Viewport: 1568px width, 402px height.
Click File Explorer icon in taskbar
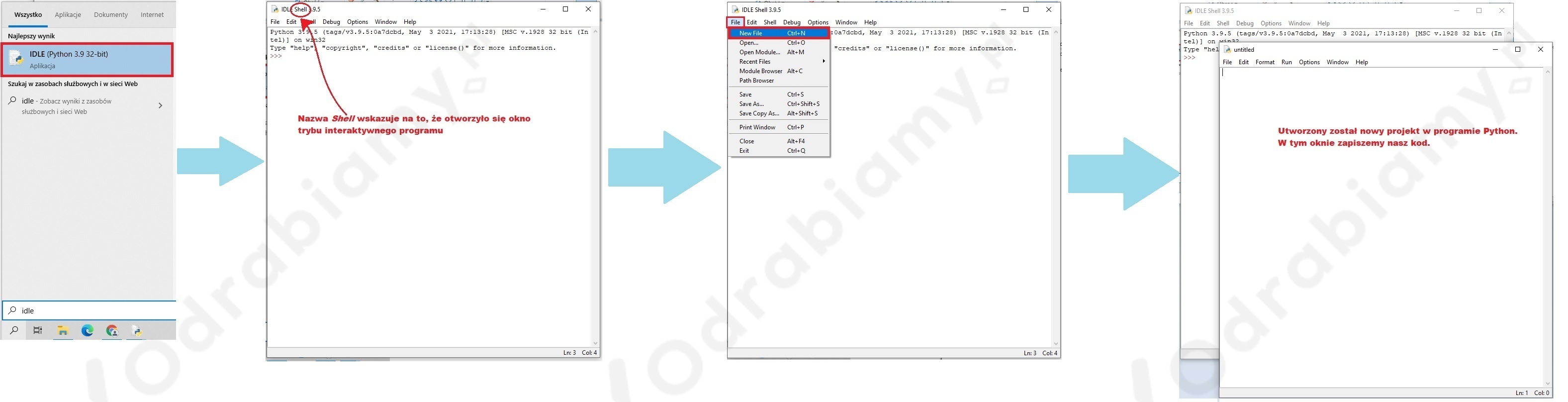pos(62,331)
